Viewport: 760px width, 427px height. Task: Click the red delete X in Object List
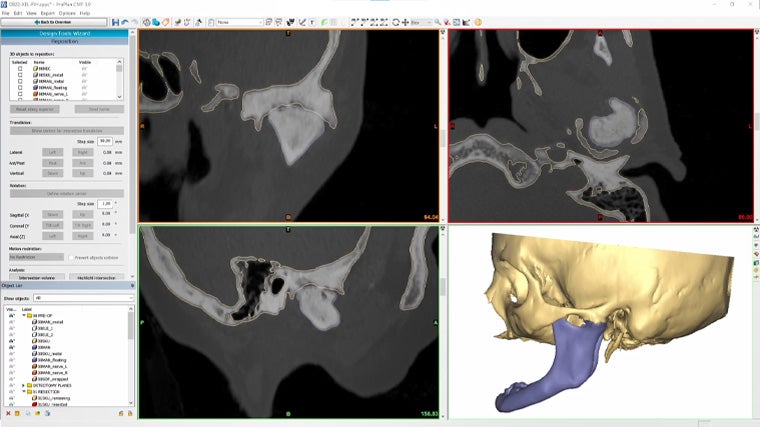tap(8, 413)
